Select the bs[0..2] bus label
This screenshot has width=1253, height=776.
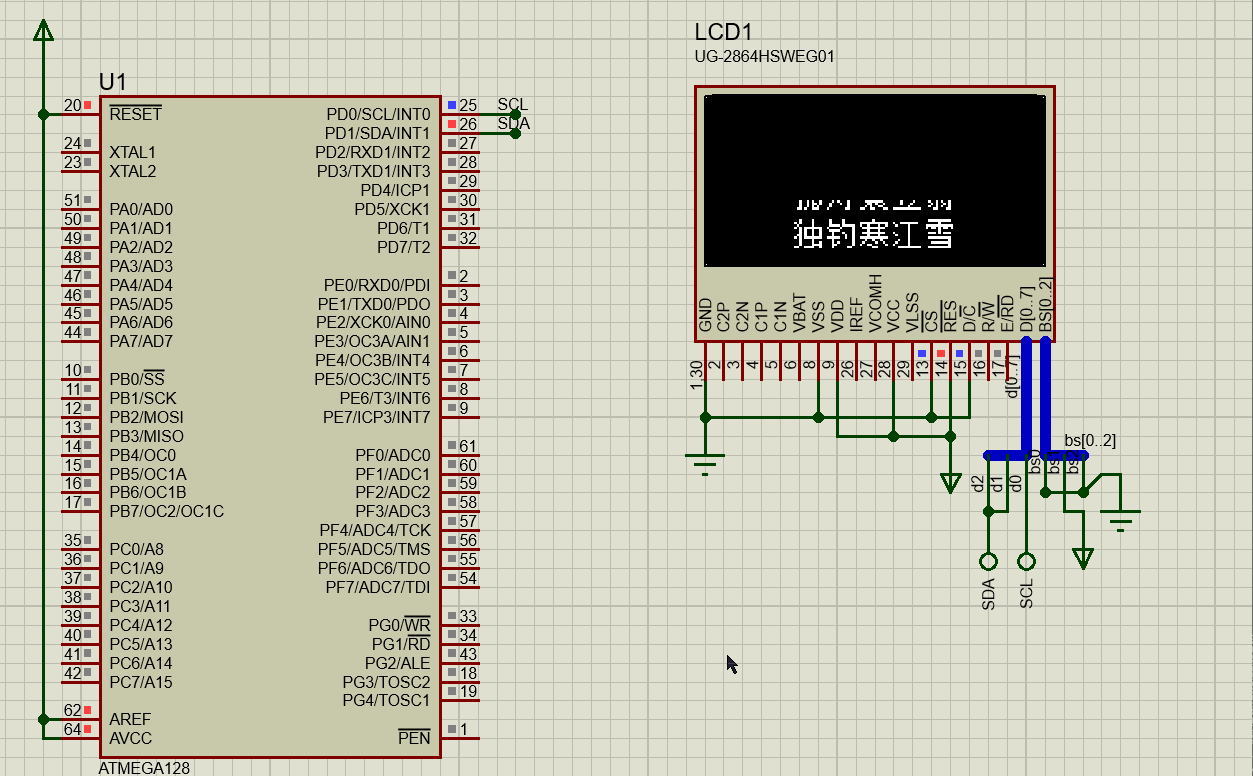(1090, 440)
